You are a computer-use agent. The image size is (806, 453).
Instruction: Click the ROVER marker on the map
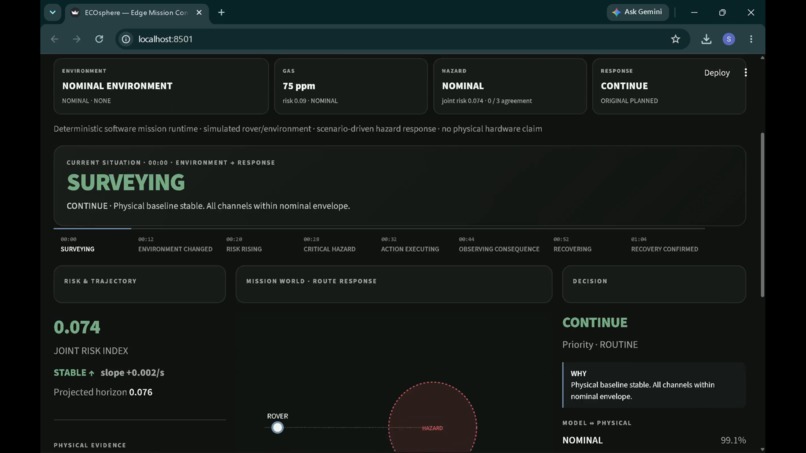point(278,427)
